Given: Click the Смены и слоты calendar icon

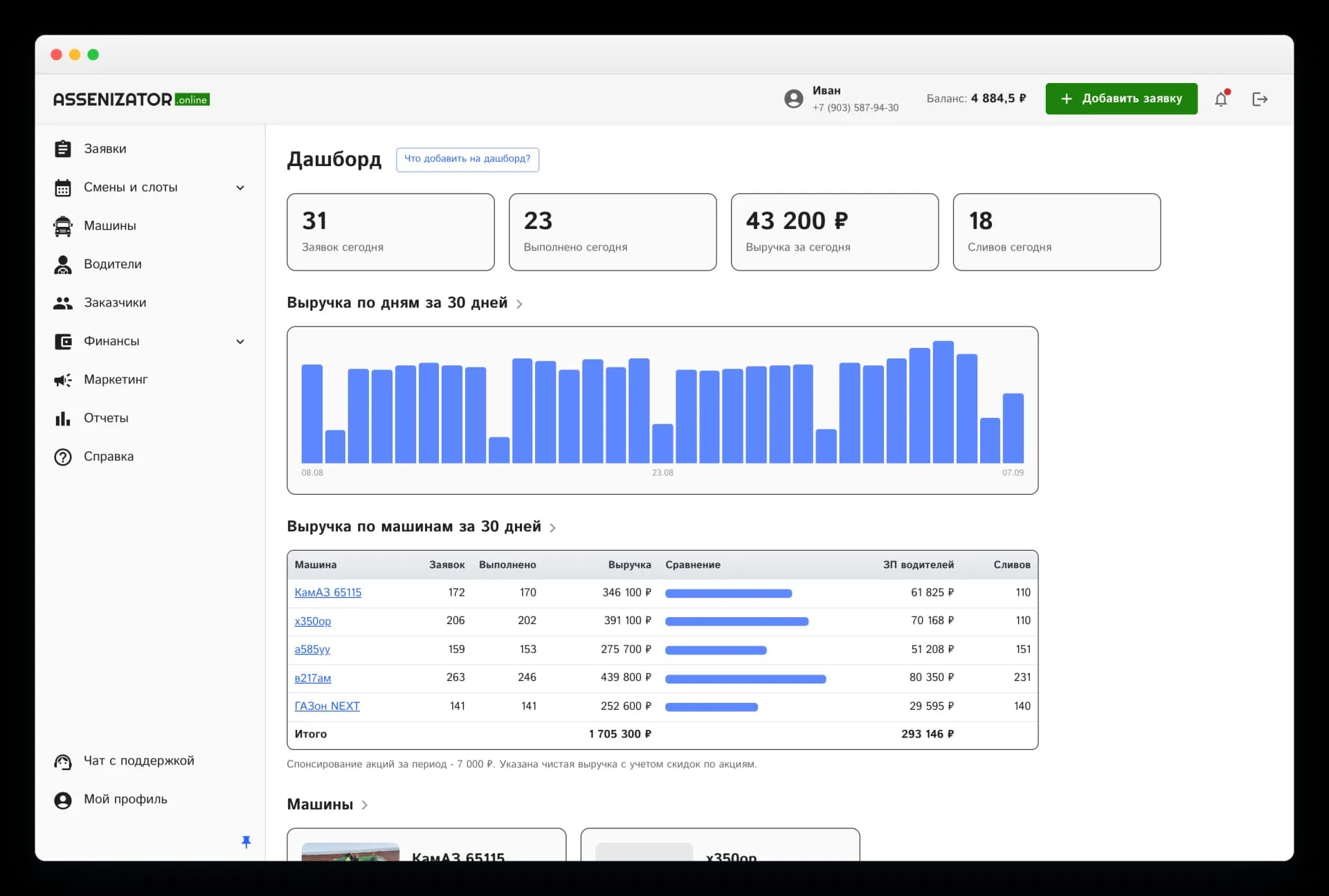Looking at the screenshot, I should 63,188.
